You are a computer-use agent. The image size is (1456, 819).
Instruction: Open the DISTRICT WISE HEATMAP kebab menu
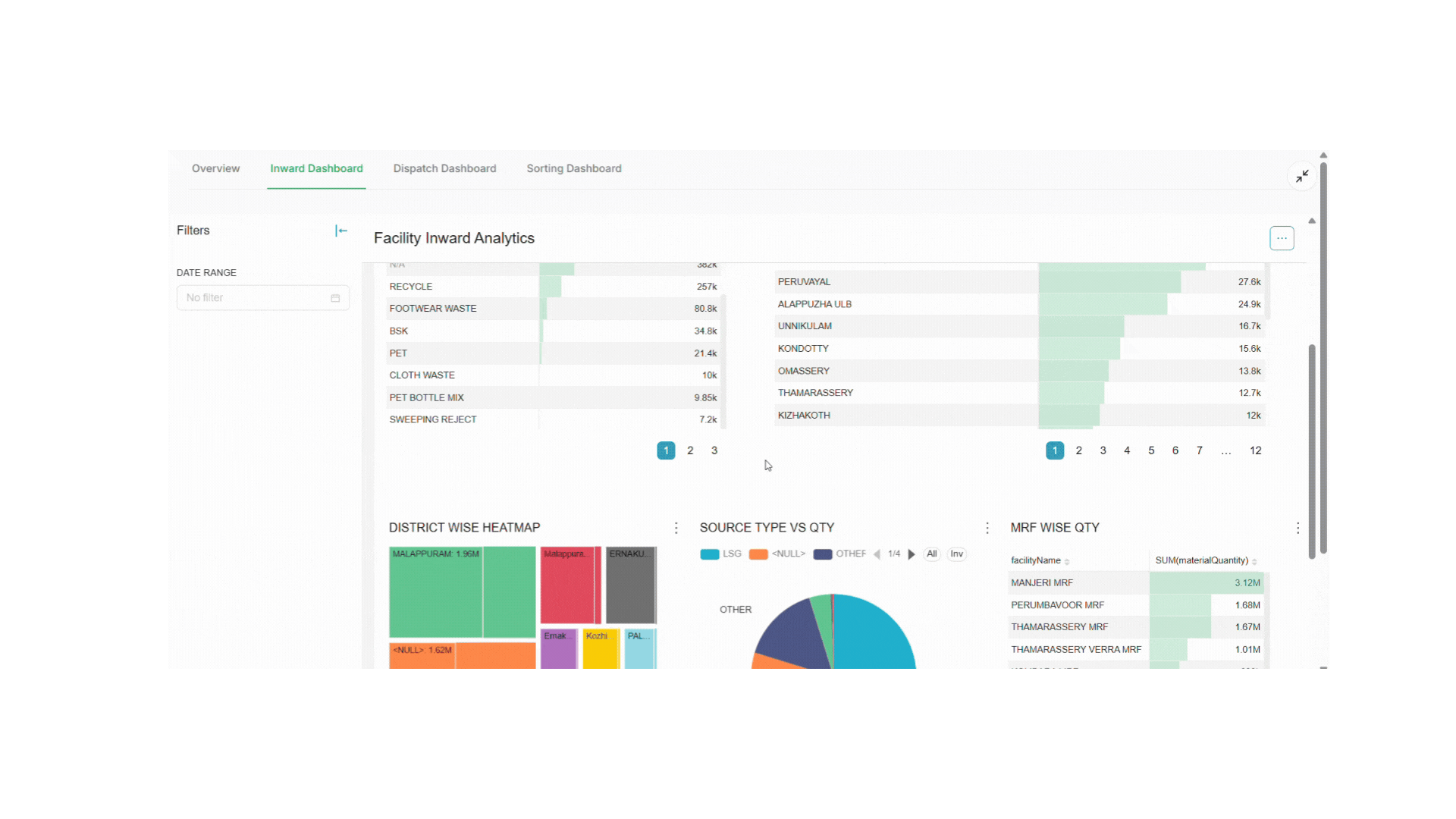coord(676,527)
